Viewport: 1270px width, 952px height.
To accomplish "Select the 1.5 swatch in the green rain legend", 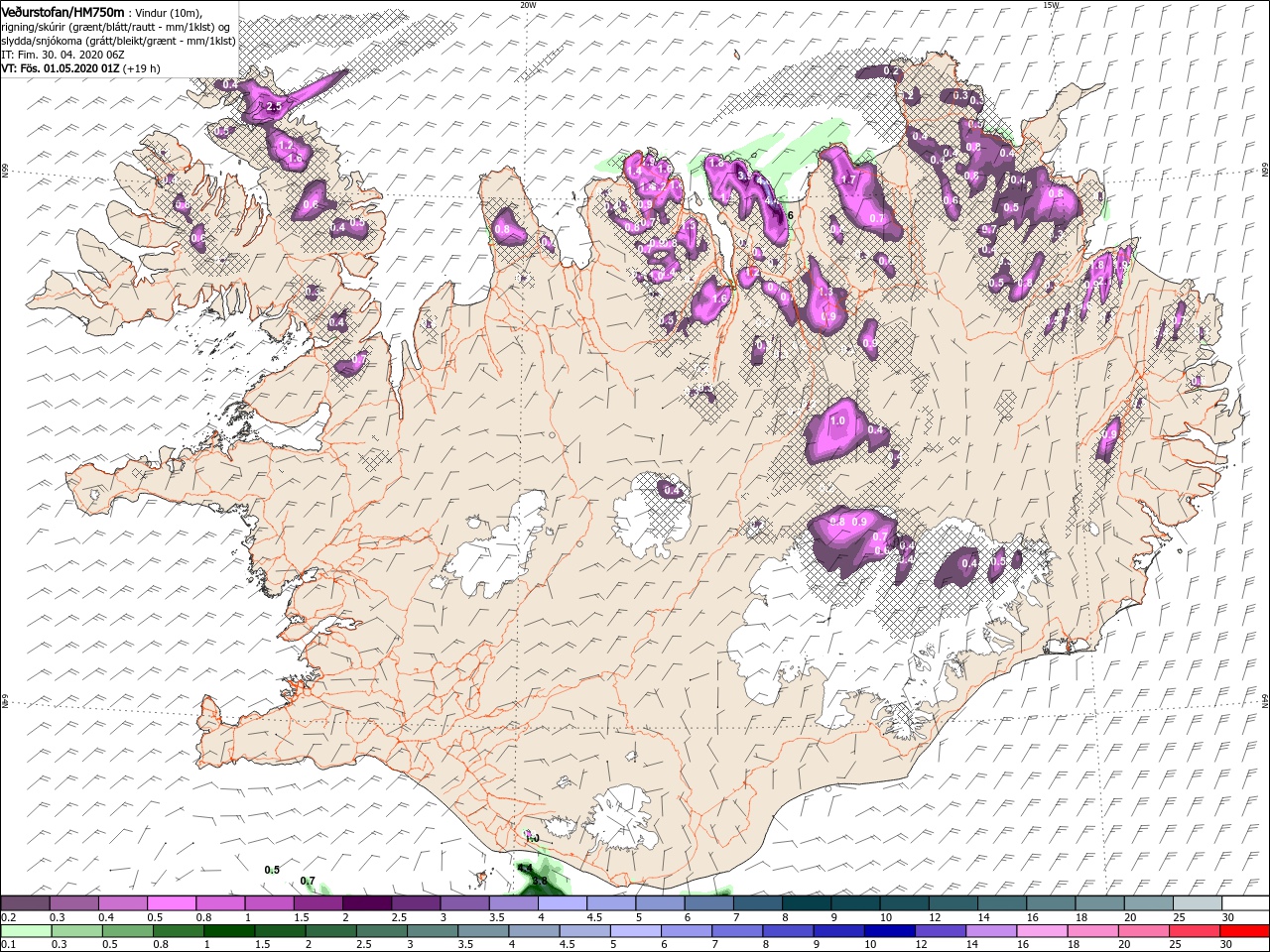I will pos(279,930).
